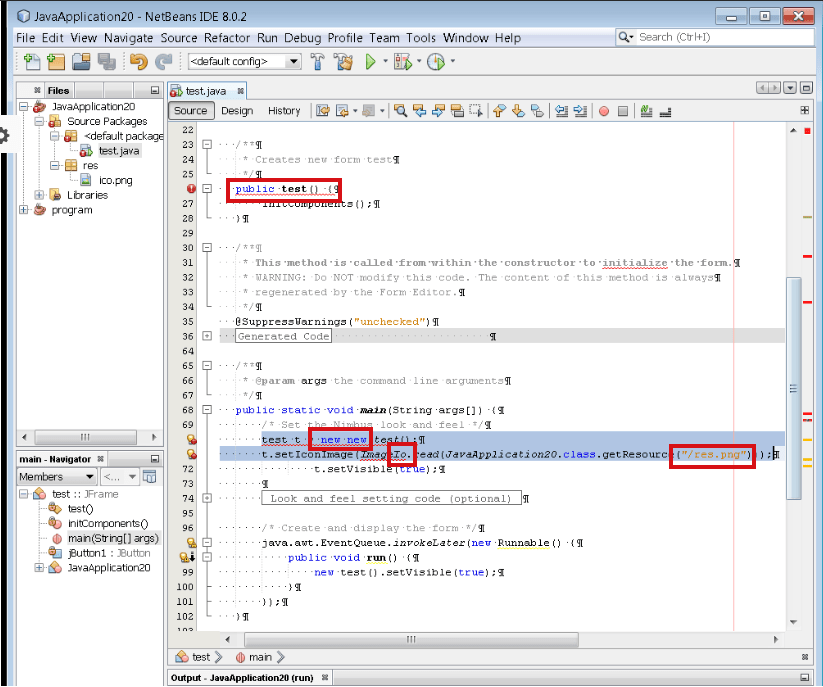
Task: Click the Save All icon
Action: tap(105, 61)
